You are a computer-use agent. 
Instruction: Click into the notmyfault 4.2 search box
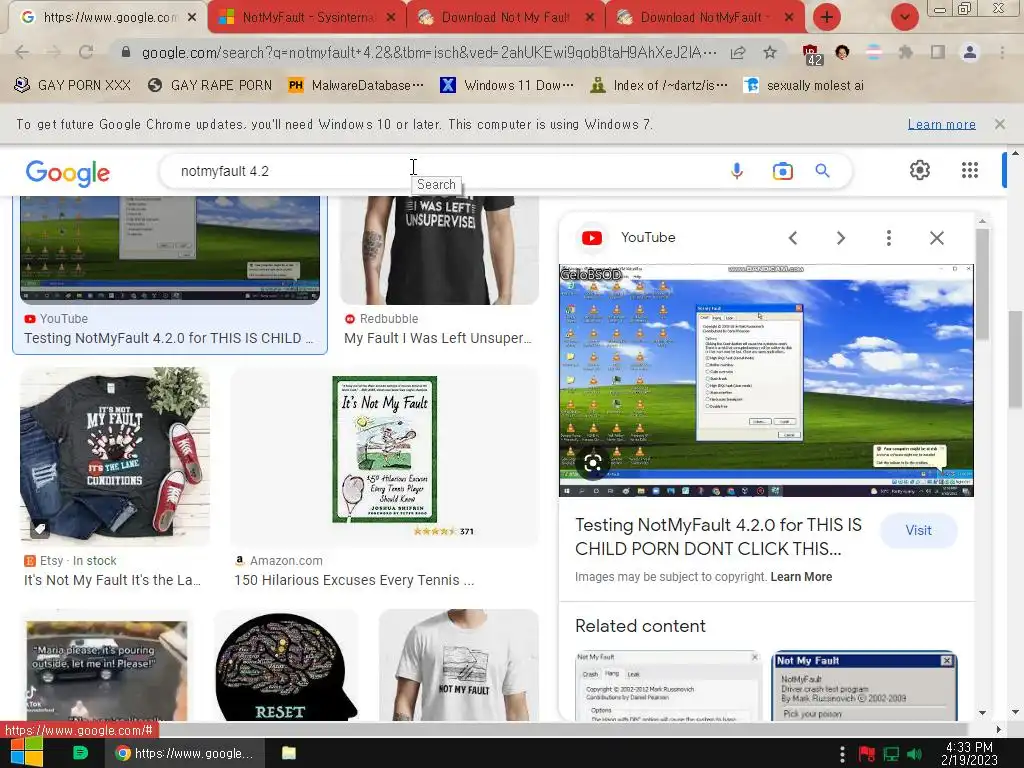click(x=444, y=171)
